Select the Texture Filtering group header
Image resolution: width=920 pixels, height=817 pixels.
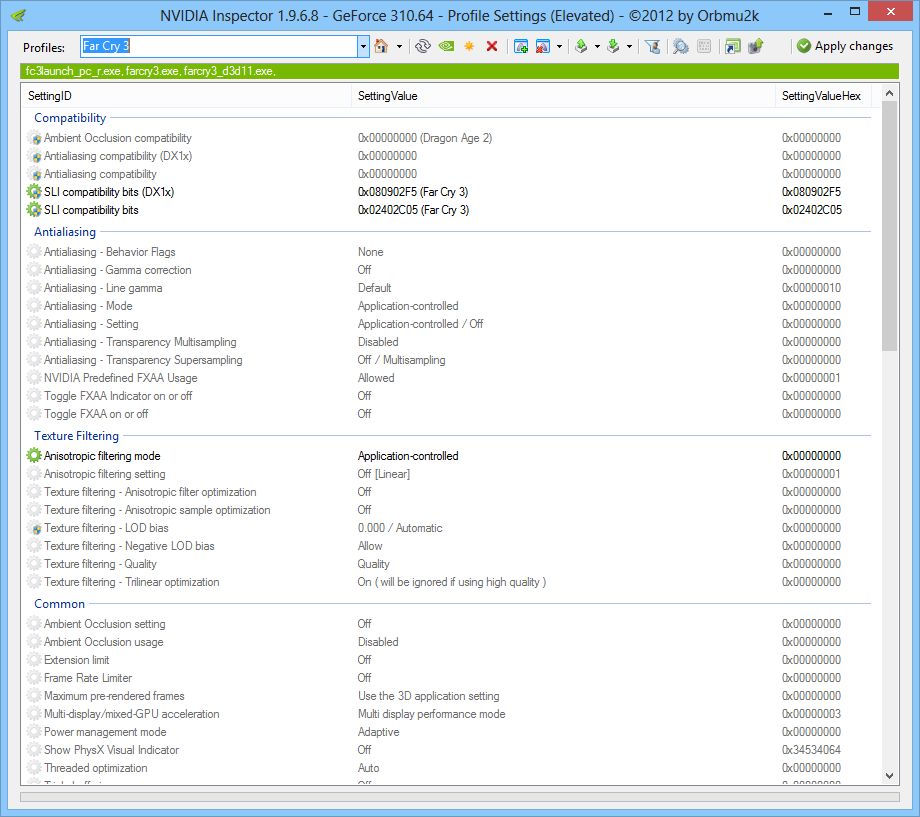(76, 435)
